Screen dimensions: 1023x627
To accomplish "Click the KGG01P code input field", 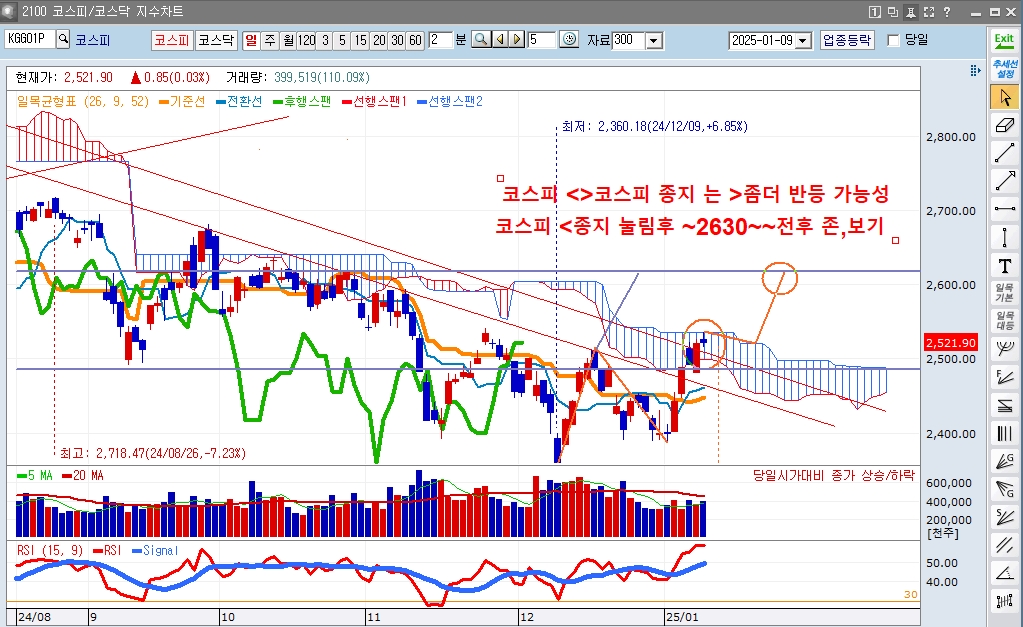I will coord(30,40).
